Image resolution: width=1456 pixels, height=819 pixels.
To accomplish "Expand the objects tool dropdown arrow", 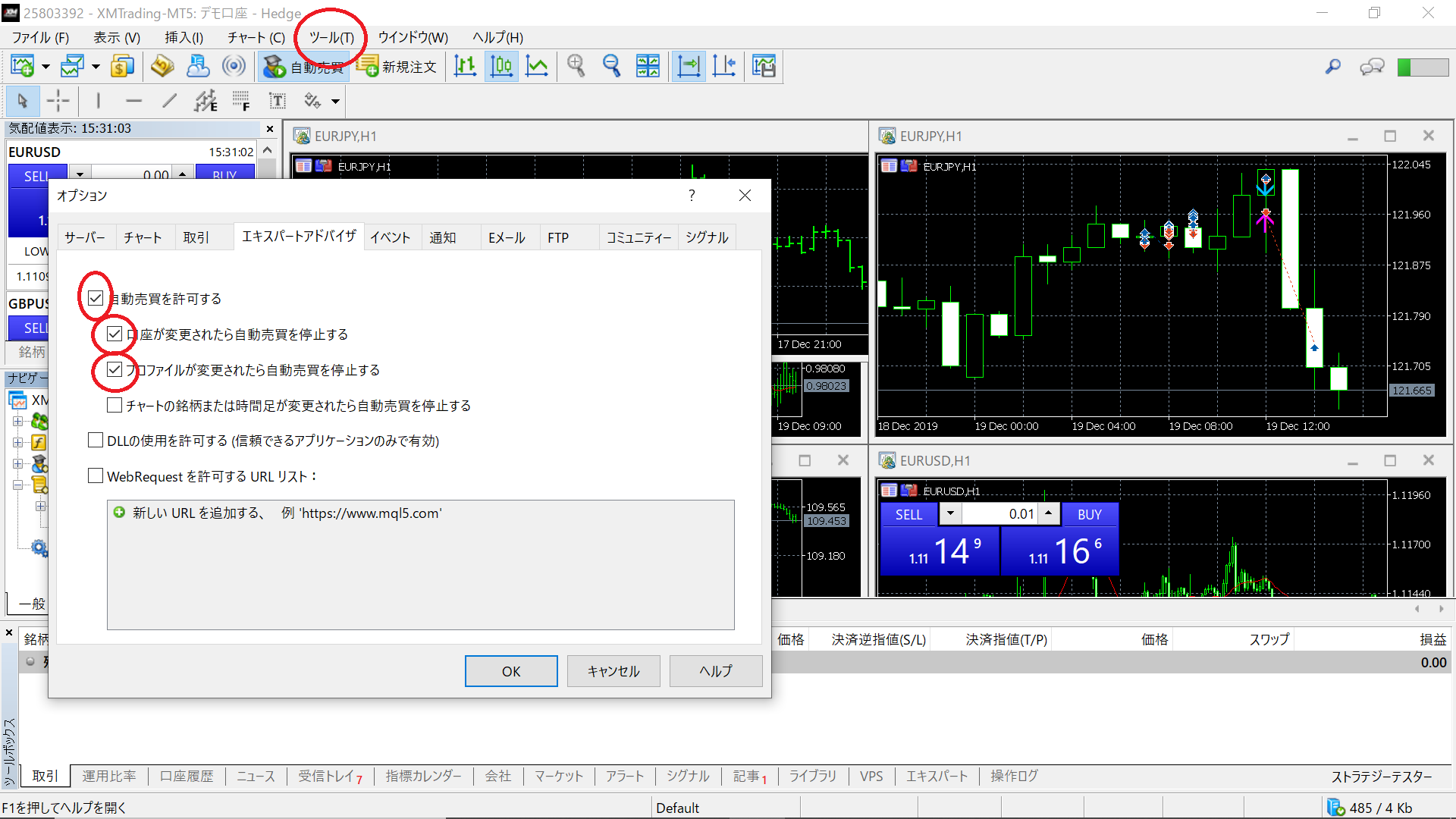I will point(335,101).
